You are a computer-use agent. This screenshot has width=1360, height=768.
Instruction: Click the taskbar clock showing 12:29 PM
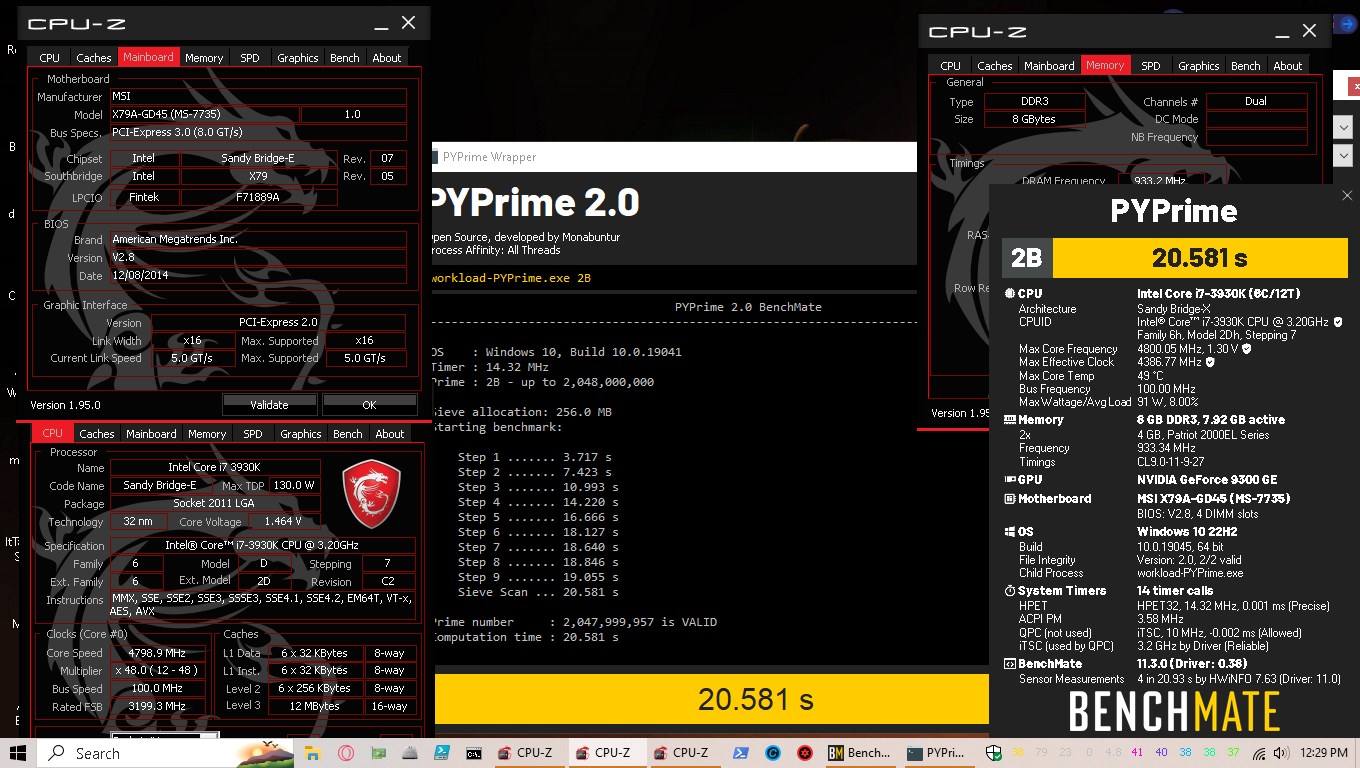pos(1325,753)
